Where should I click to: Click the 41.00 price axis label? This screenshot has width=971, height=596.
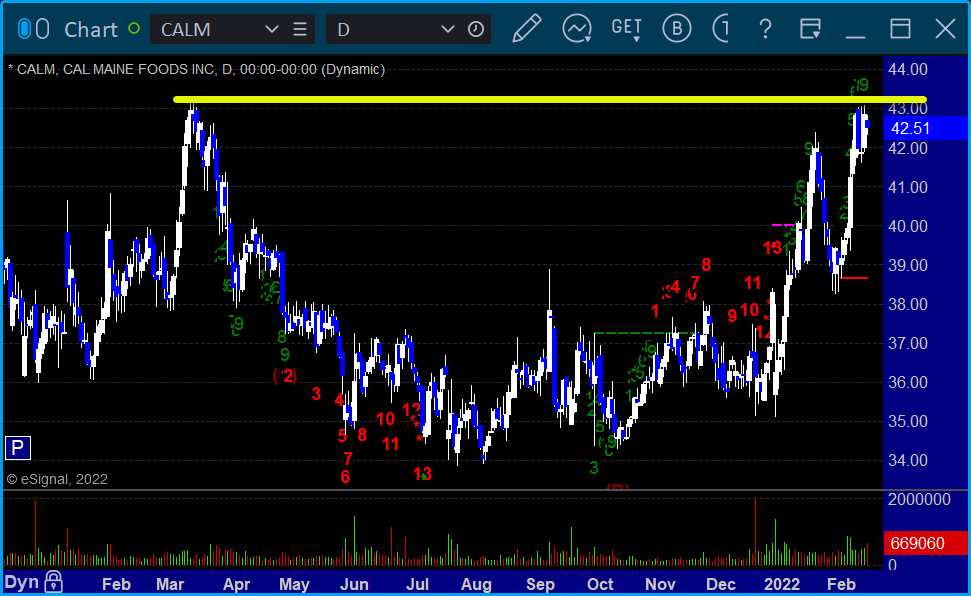(908, 187)
